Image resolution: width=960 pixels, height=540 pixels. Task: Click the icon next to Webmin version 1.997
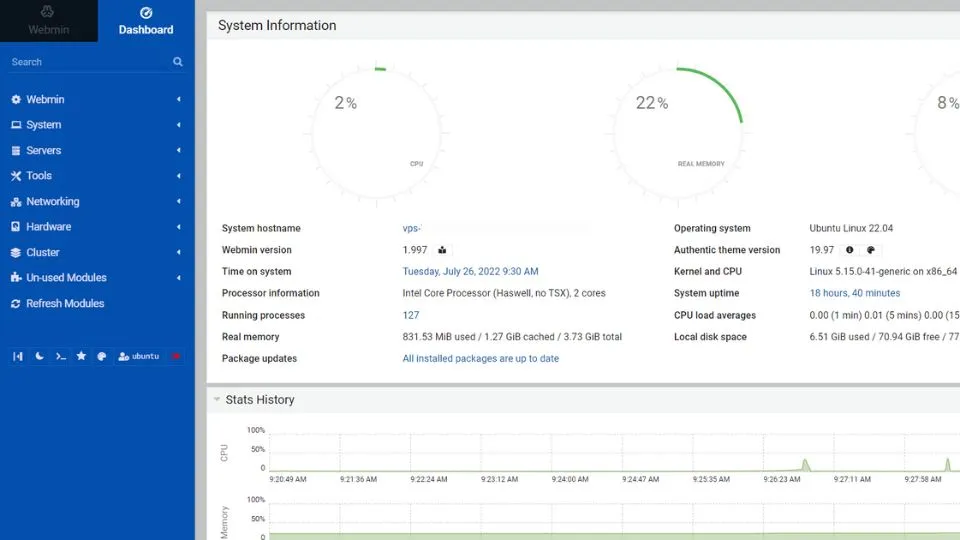pos(442,250)
